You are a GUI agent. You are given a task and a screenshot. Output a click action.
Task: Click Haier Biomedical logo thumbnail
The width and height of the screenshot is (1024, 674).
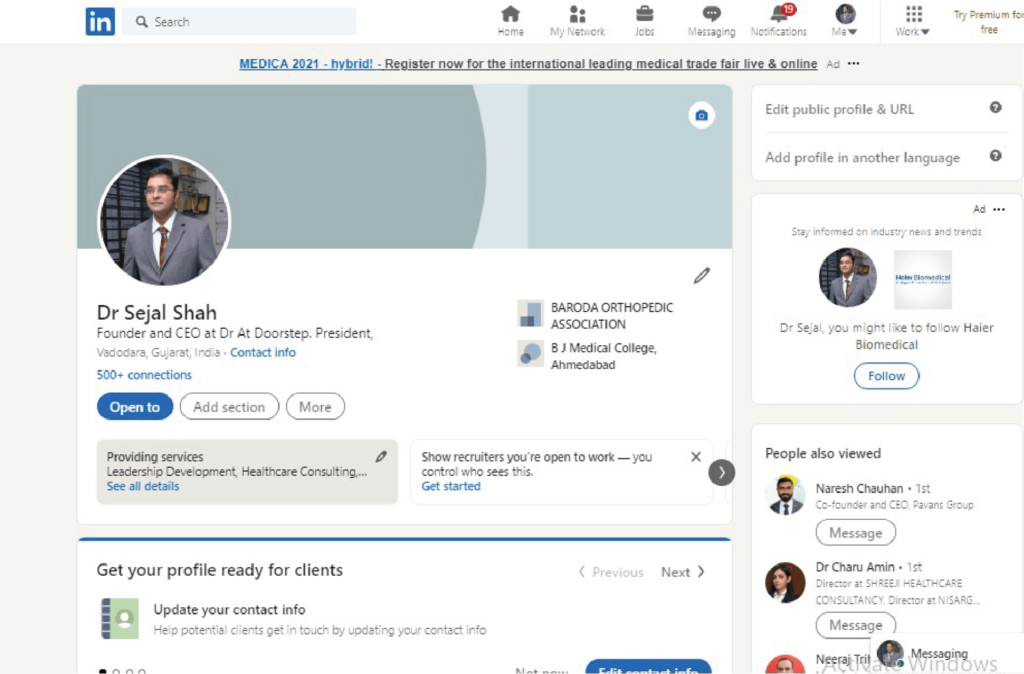pyautogui.click(x=923, y=279)
